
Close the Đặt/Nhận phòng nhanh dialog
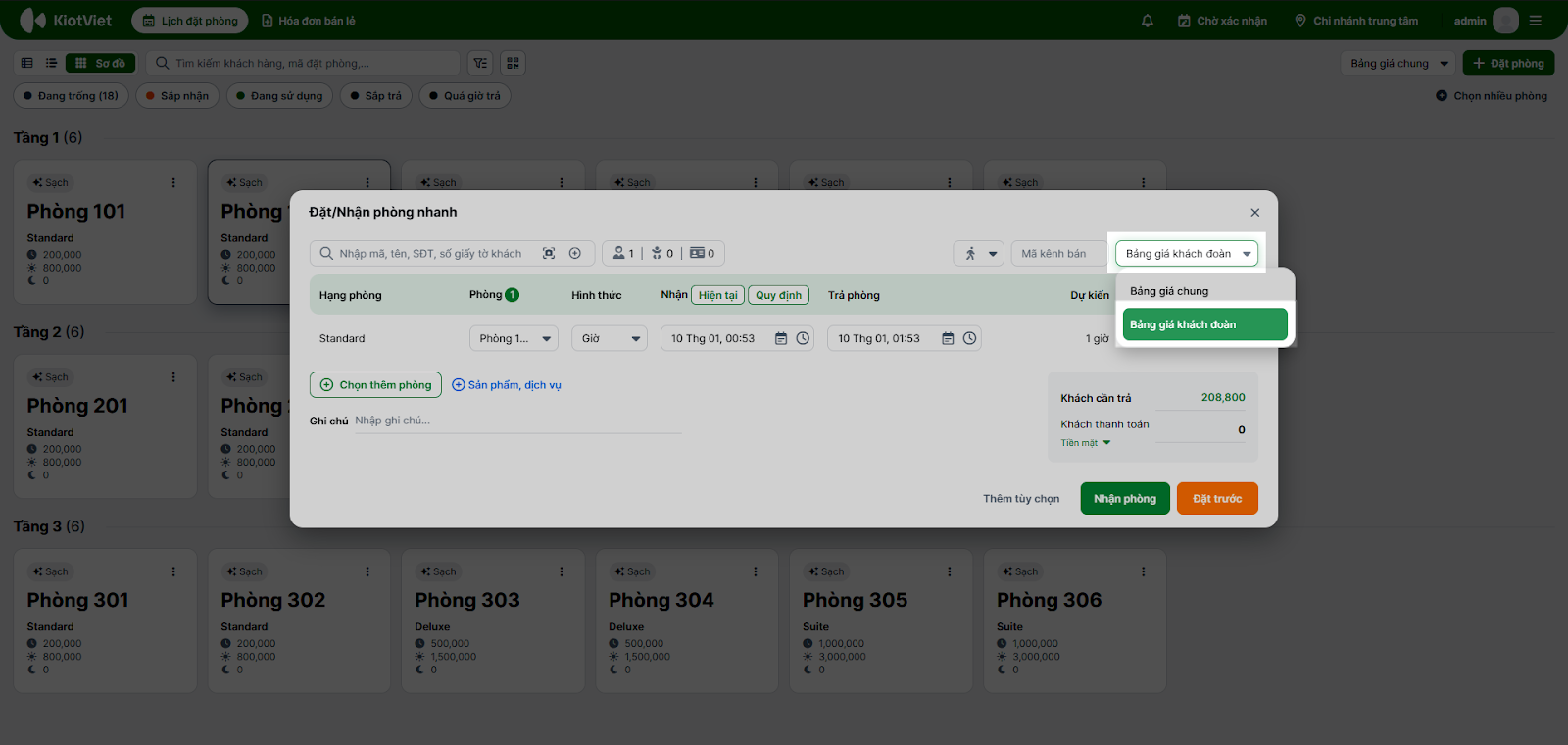click(x=1254, y=213)
